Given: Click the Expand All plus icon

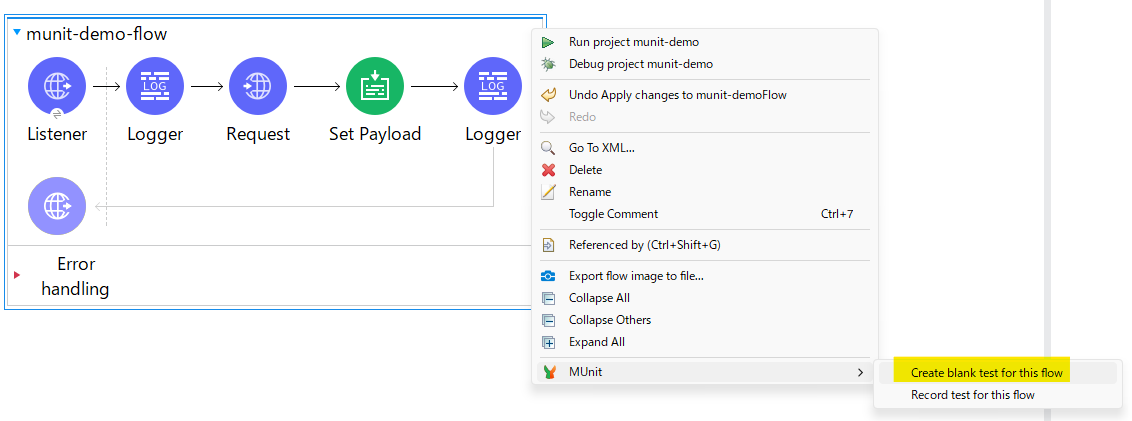Looking at the screenshot, I should pyautogui.click(x=549, y=342).
